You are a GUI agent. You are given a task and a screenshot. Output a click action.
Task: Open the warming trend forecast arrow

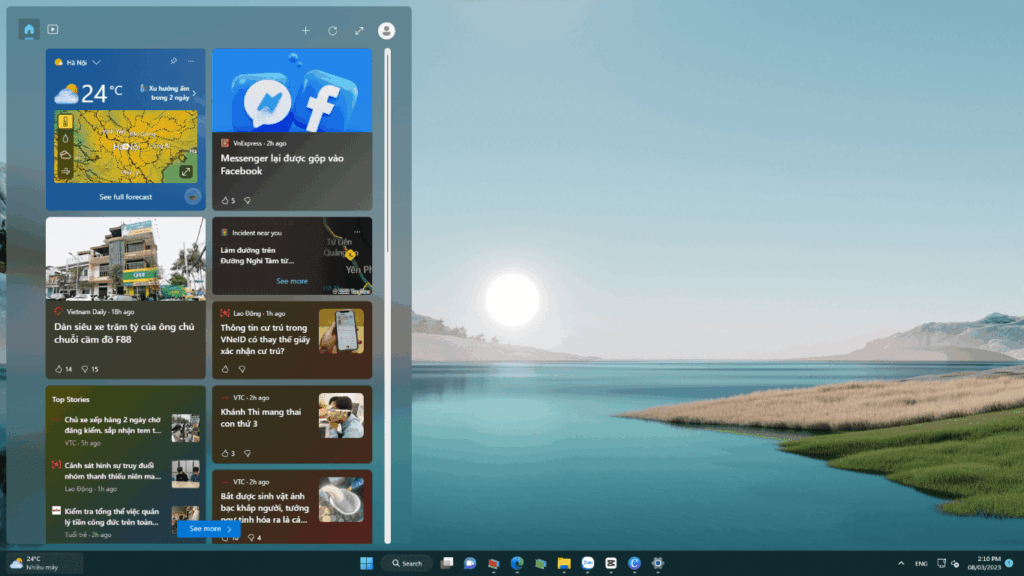194,93
